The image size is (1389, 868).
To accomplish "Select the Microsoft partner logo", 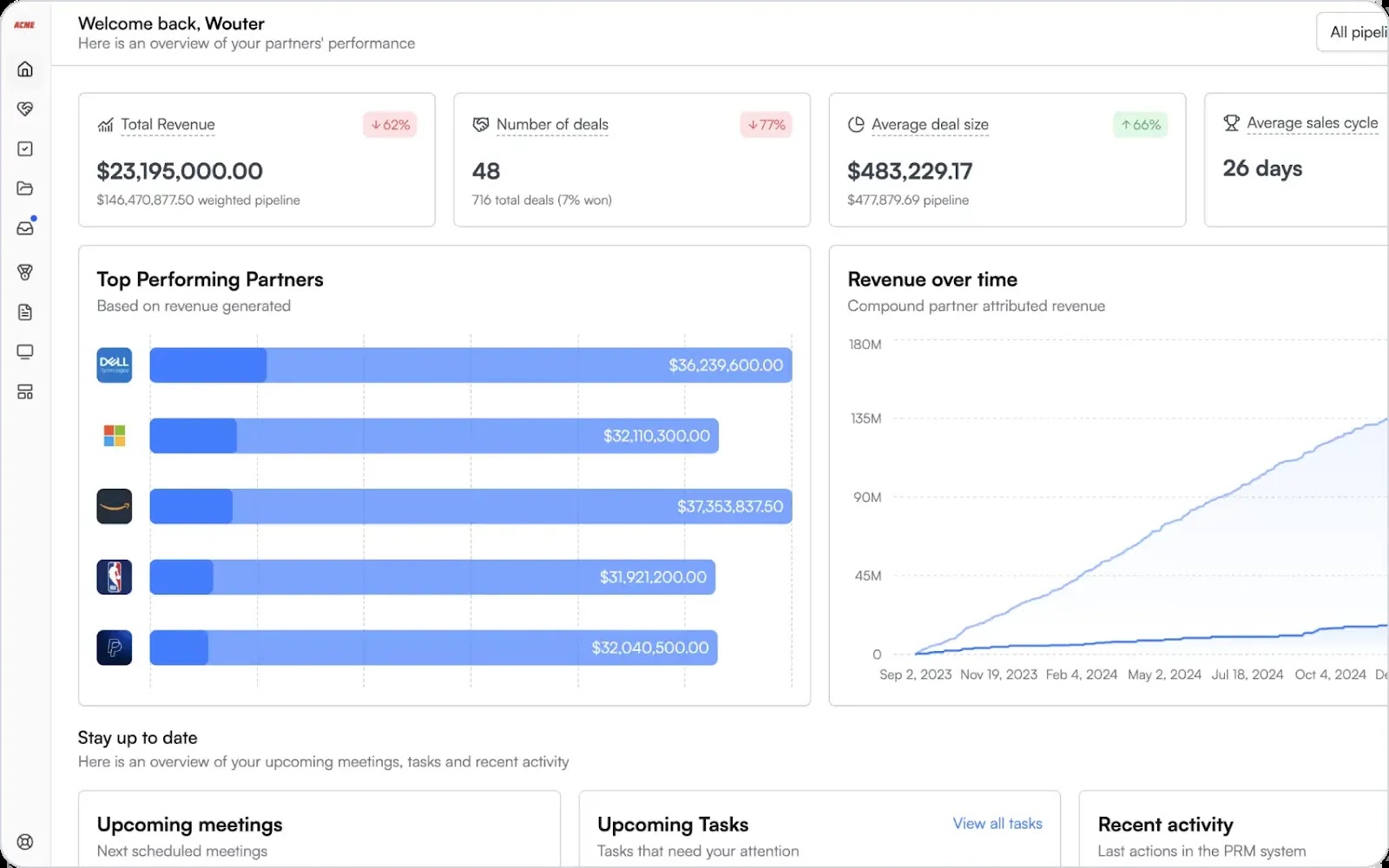I will [x=115, y=436].
